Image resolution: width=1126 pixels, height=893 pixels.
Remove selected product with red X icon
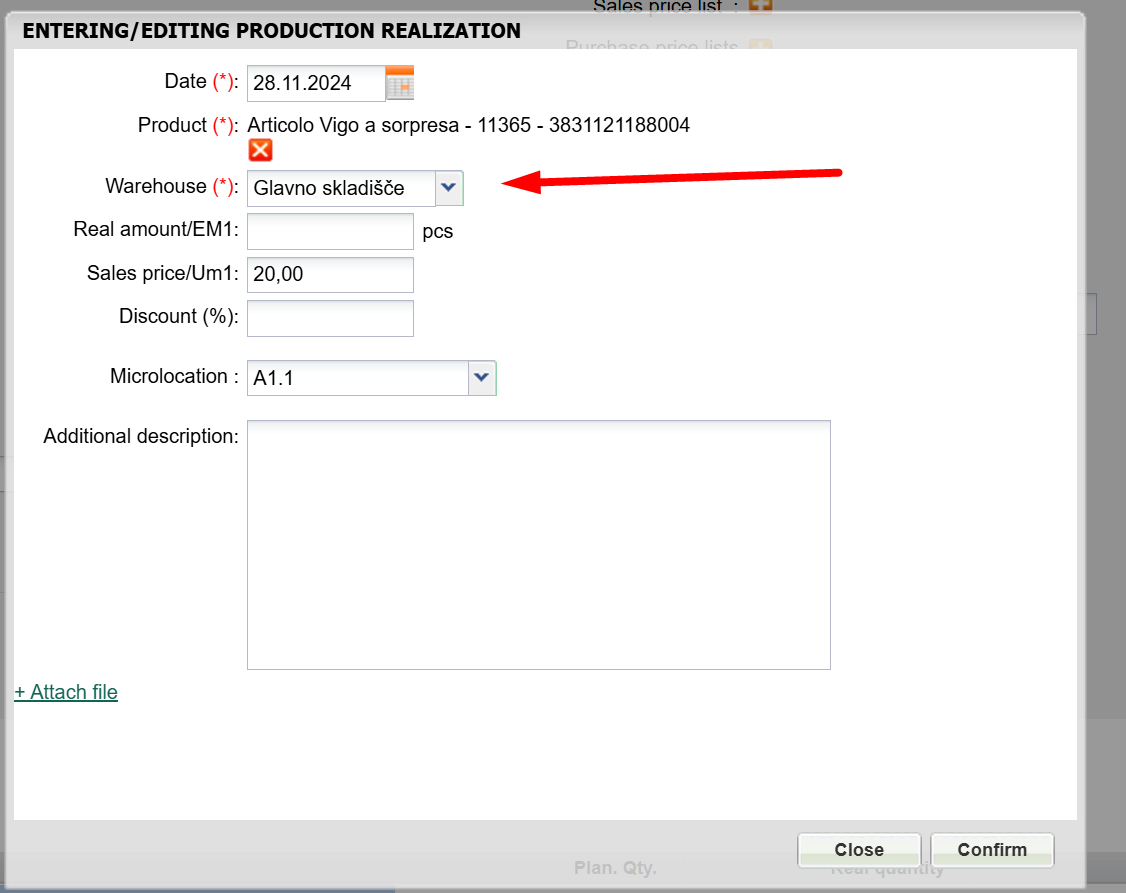(261, 150)
